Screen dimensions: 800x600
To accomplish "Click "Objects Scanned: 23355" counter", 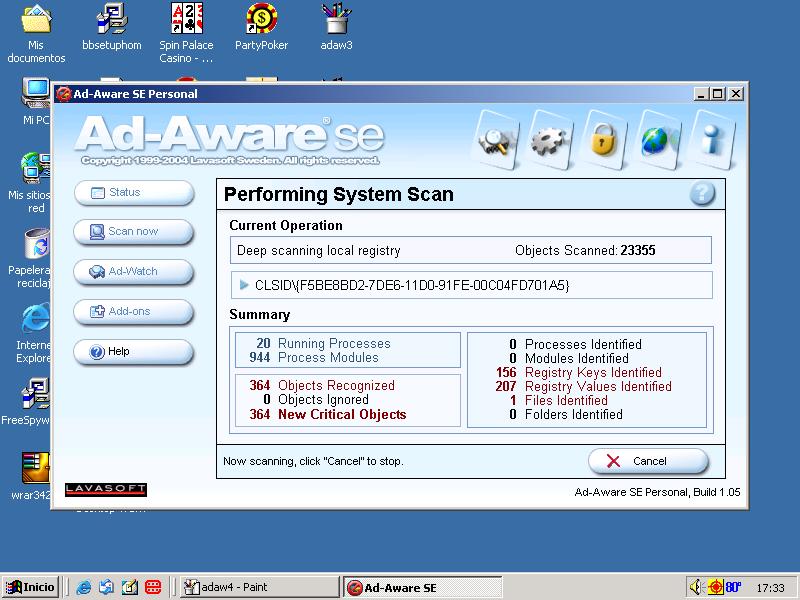I will pyautogui.click(x=585, y=250).
